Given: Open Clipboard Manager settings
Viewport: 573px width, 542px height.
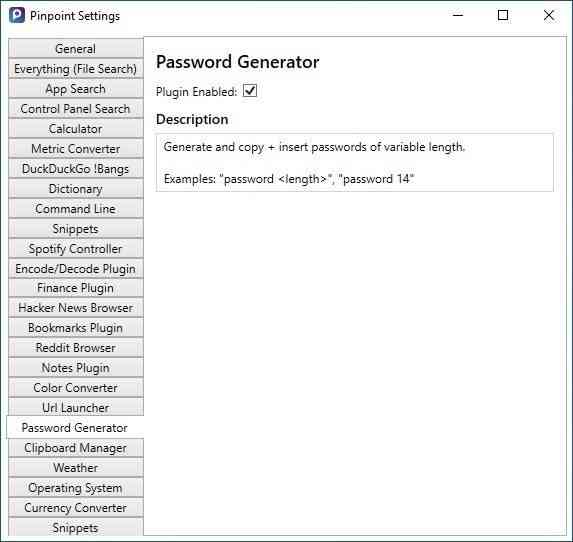Looking at the screenshot, I should coord(76,448).
